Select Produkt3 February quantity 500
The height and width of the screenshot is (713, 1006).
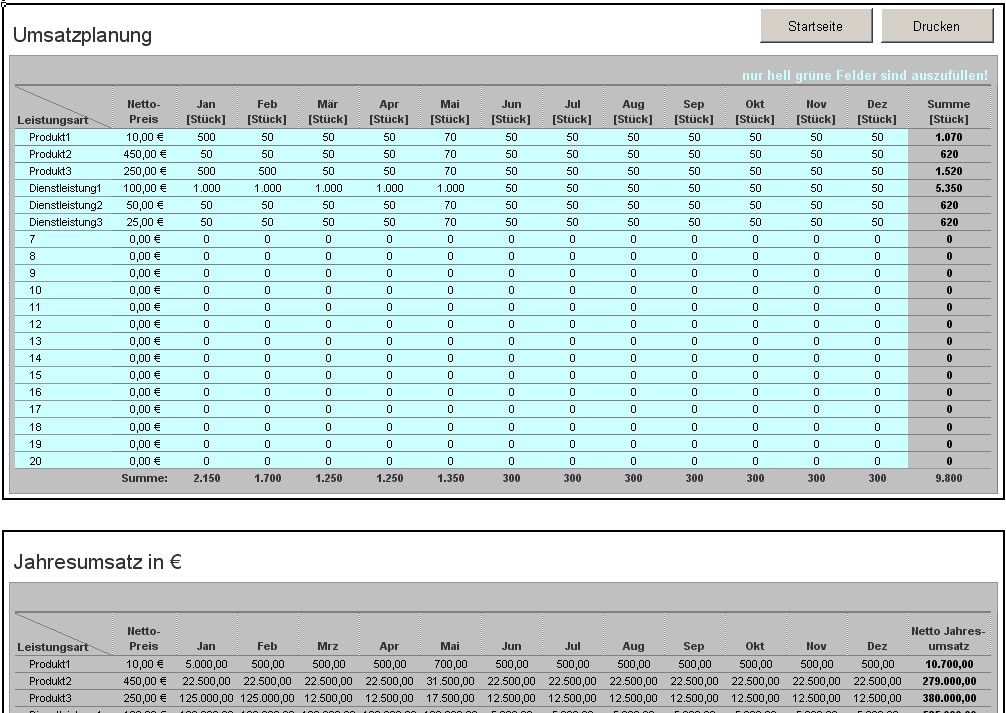point(268,171)
